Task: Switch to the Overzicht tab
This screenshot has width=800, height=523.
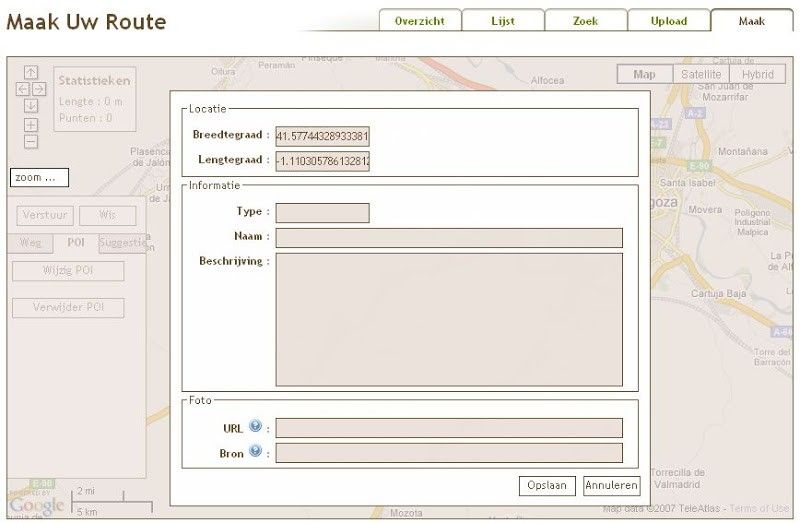Action: [420, 21]
